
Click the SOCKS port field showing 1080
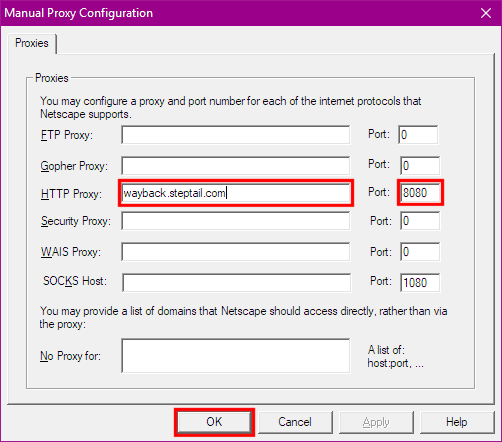click(420, 283)
